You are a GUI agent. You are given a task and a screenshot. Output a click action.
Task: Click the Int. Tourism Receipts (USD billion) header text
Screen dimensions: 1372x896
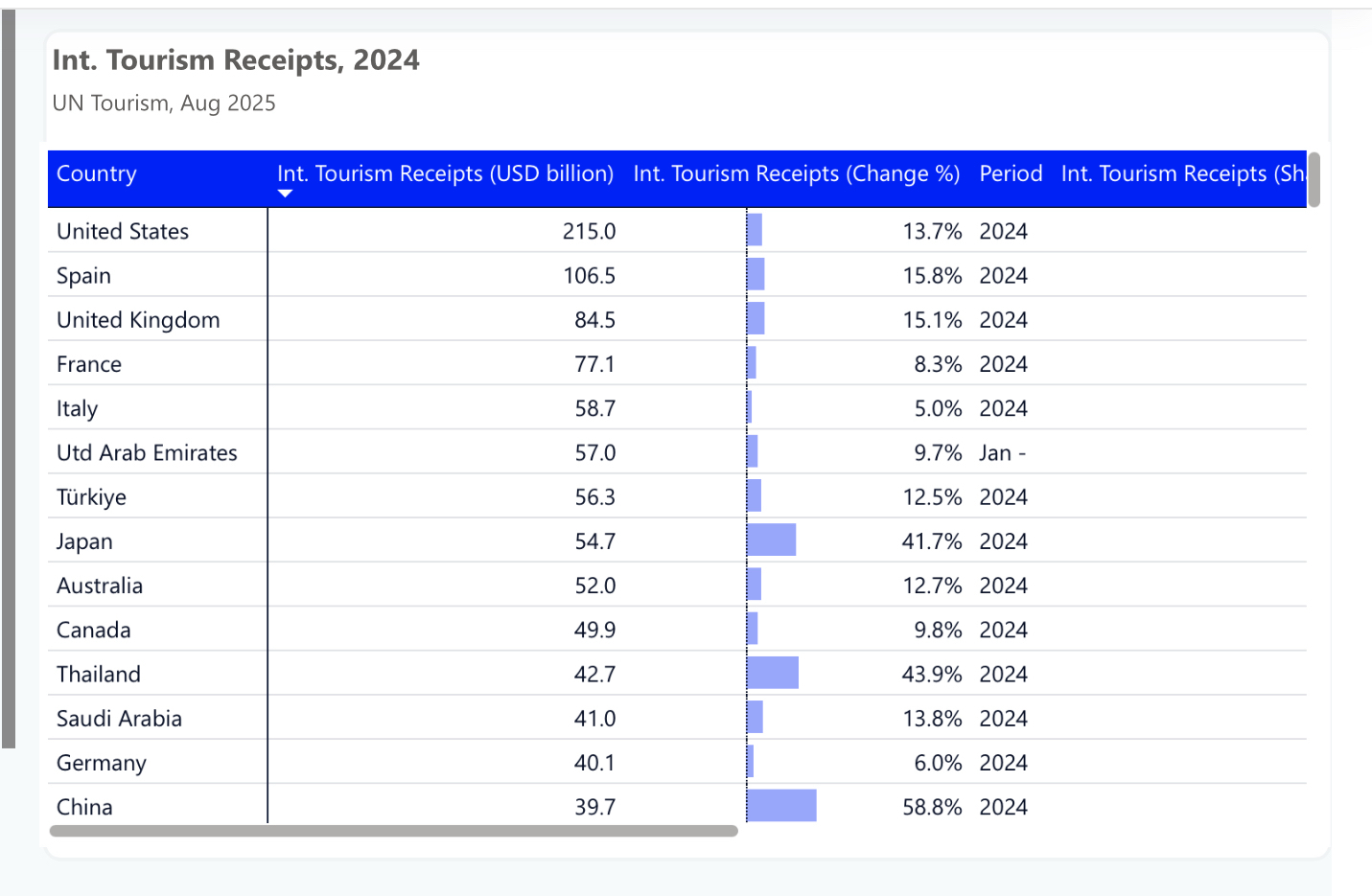click(445, 173)
